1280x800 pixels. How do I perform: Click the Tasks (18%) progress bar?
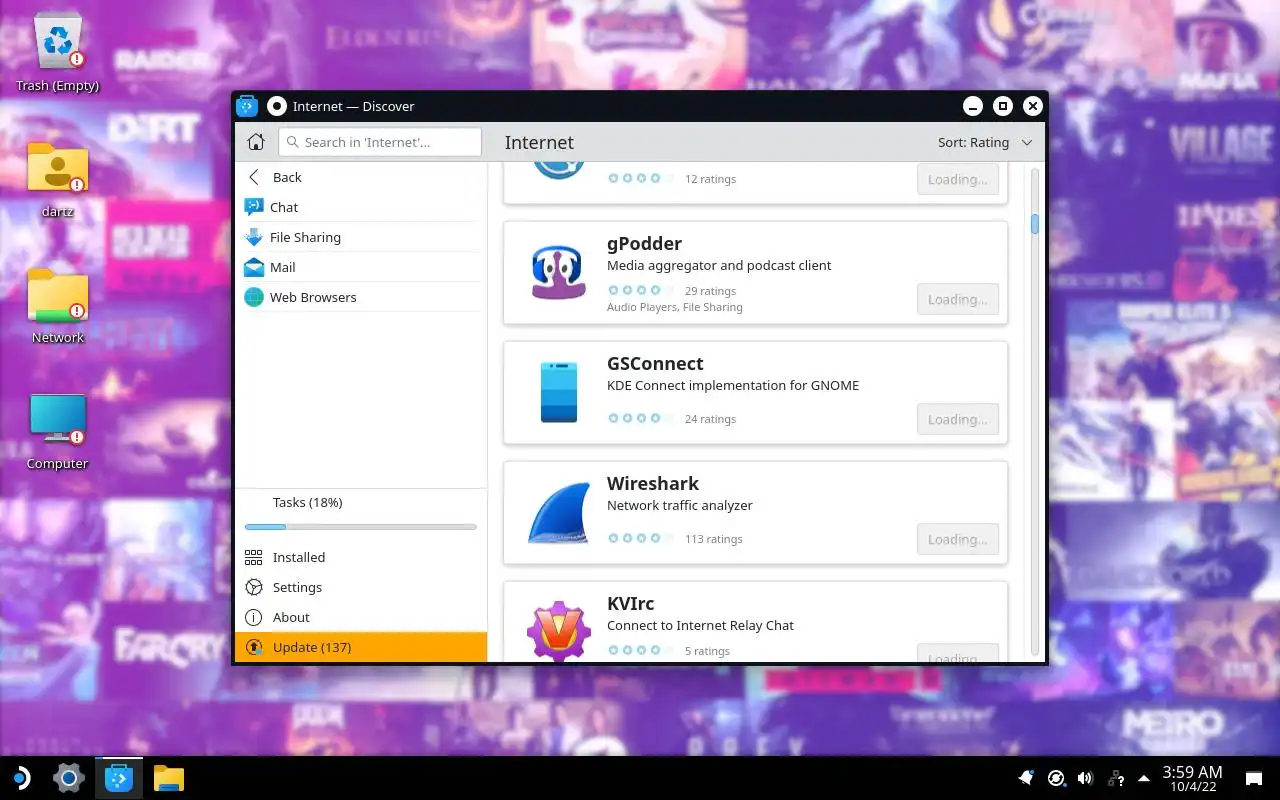361,527
